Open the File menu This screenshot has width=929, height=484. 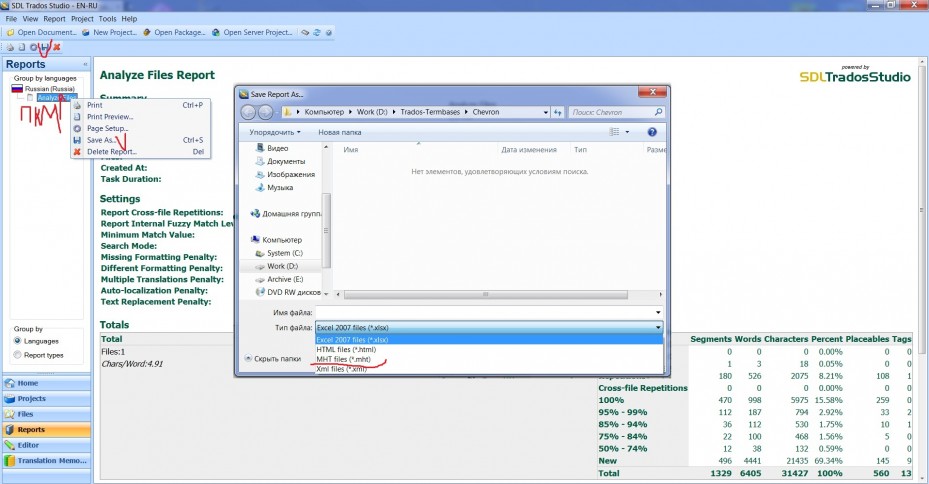11,19
